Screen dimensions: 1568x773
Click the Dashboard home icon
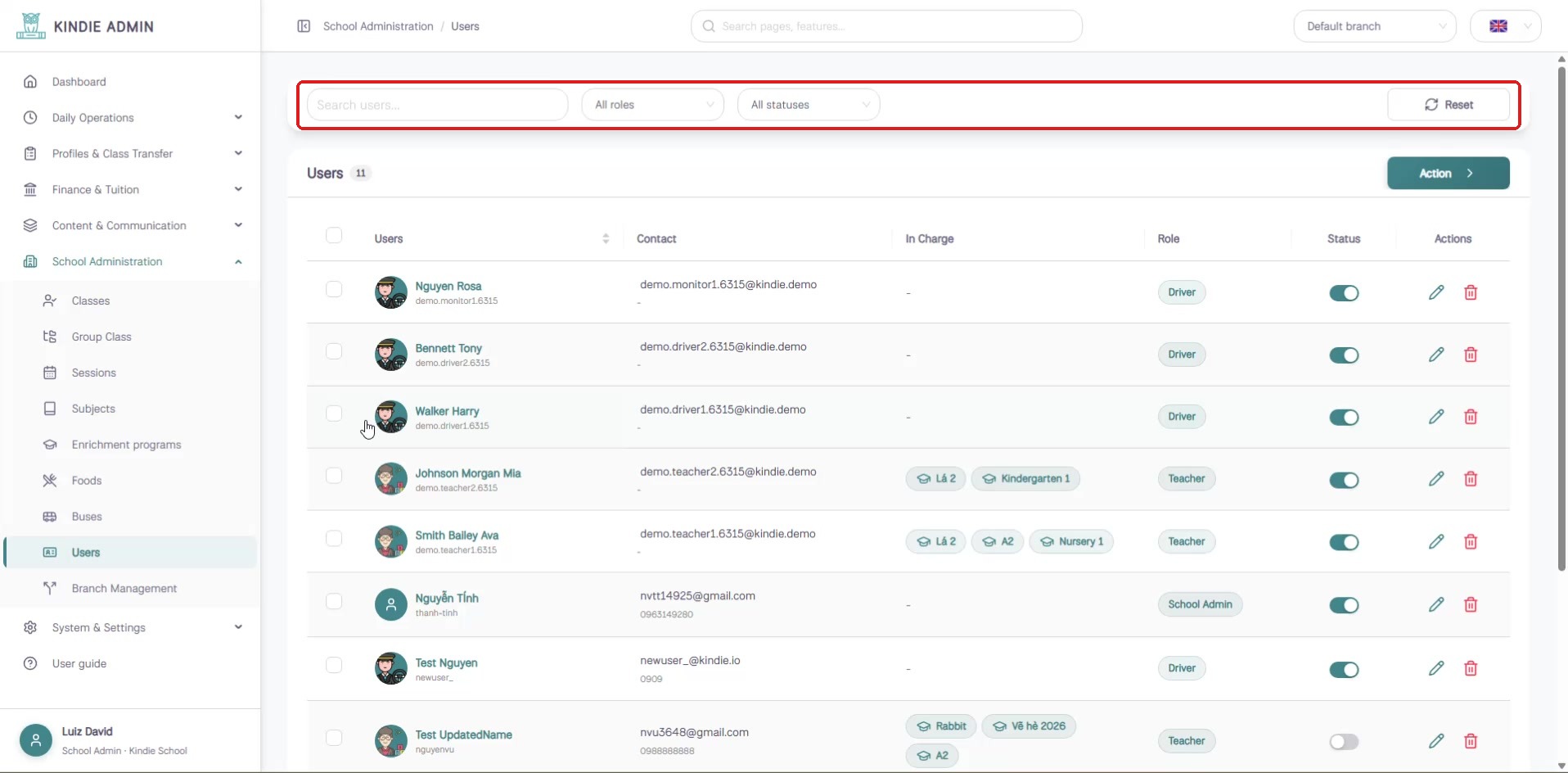30,82
